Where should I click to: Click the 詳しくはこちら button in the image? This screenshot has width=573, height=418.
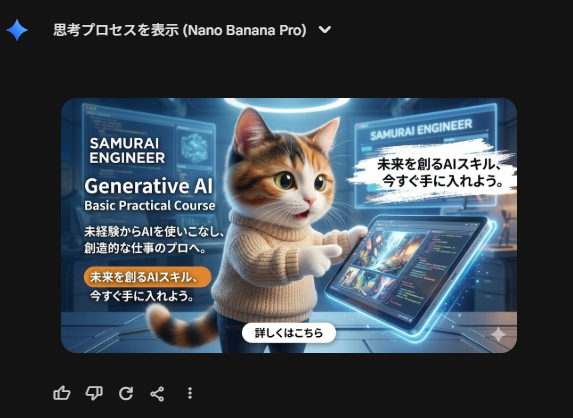289,333
